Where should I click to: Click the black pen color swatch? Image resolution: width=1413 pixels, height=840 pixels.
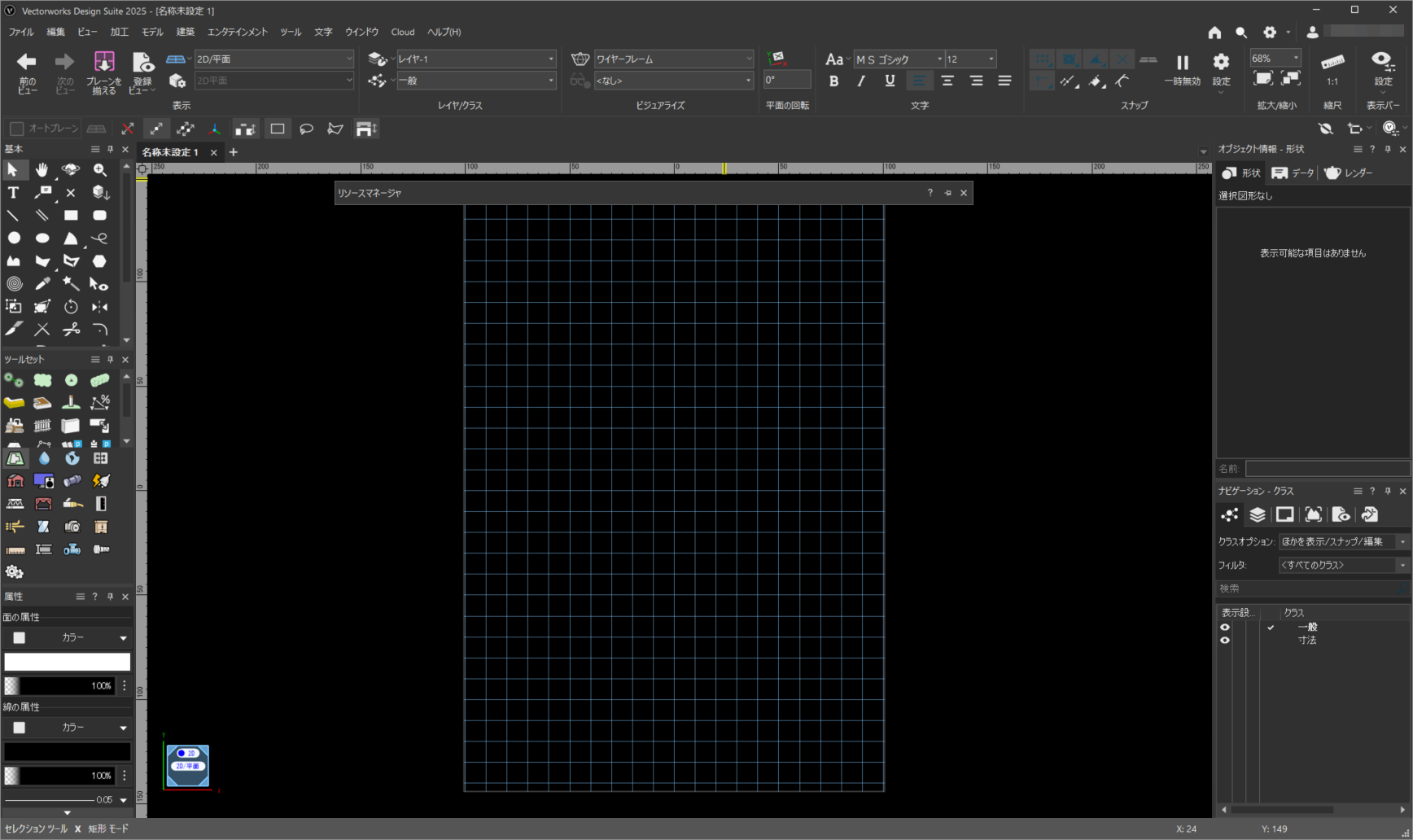coord(67,751)
